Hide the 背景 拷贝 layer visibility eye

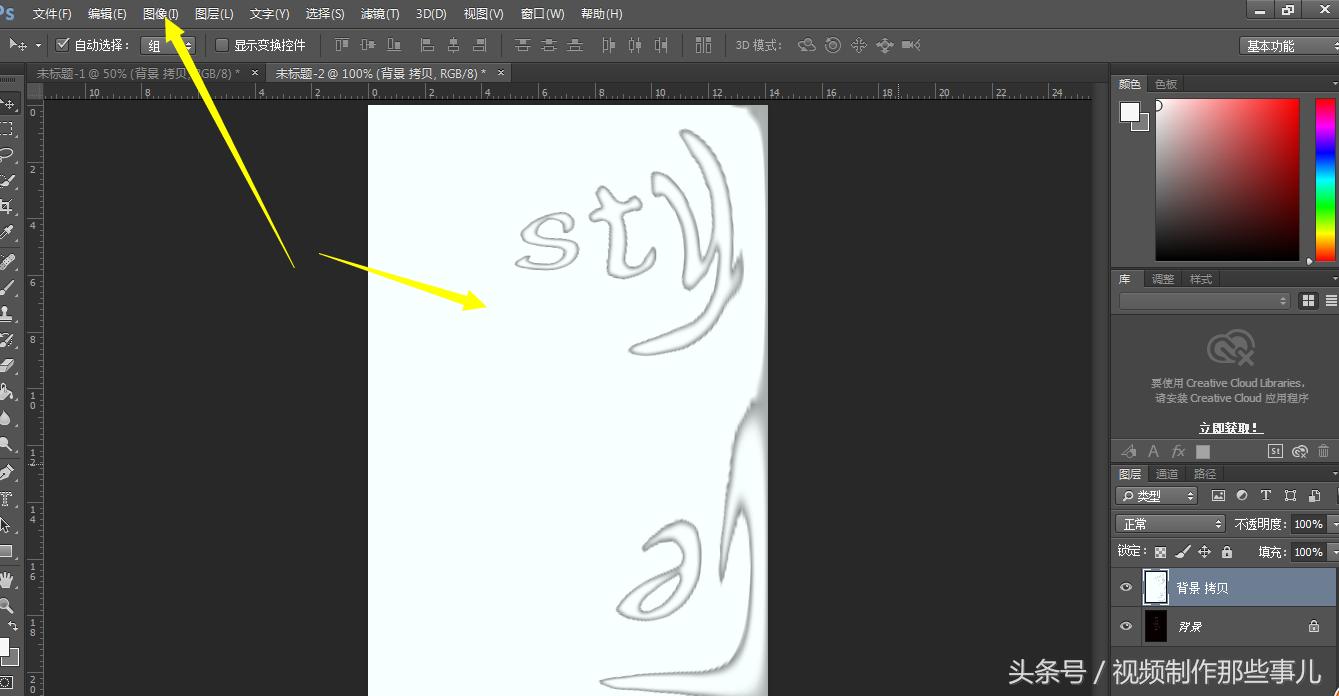coord(1126,587)
